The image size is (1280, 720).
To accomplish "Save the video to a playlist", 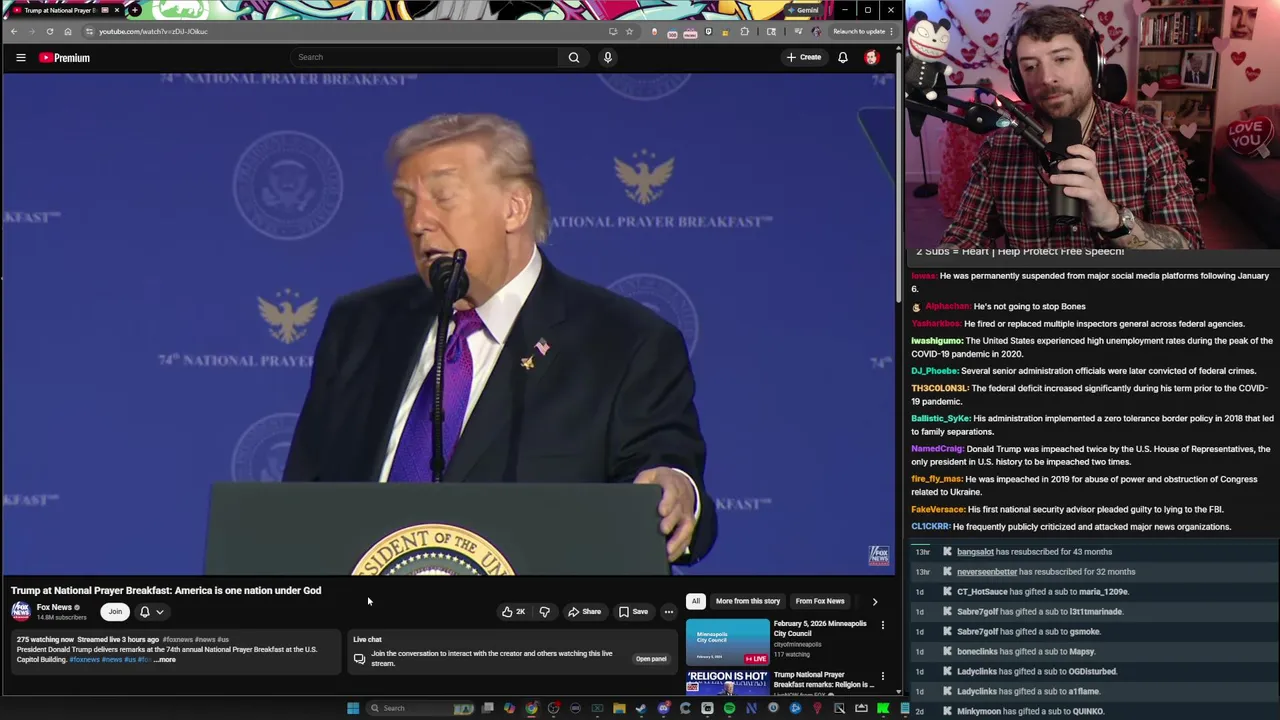I will point(633,611).
